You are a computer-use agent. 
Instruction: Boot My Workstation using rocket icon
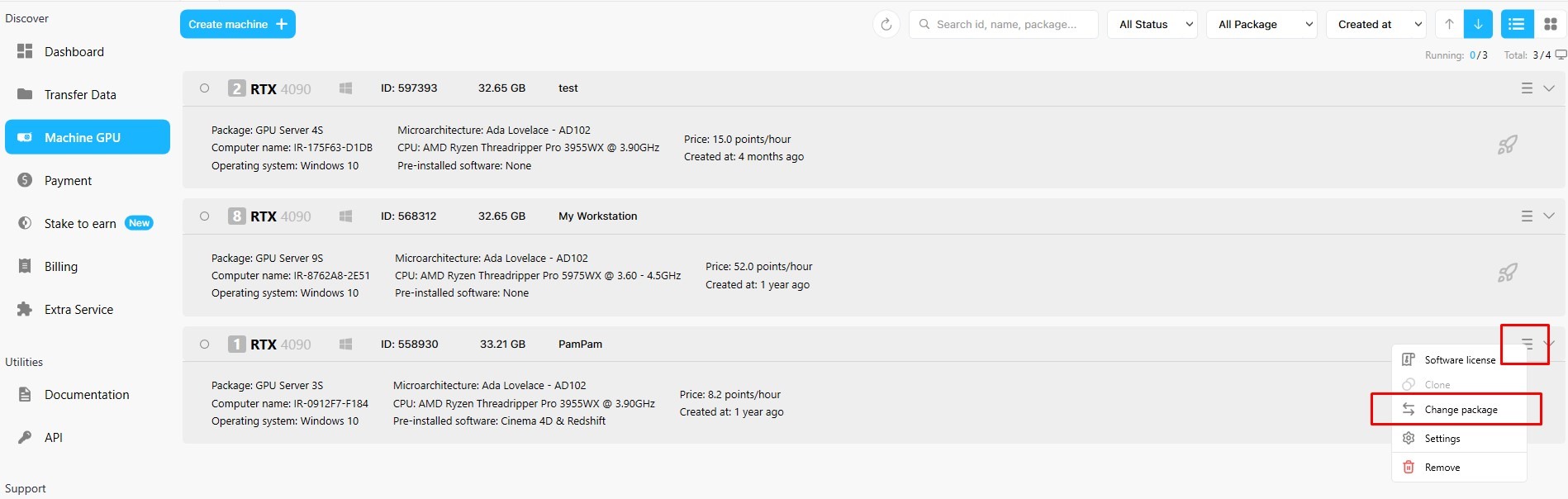pyautogui.click(x=1507, y=273)
